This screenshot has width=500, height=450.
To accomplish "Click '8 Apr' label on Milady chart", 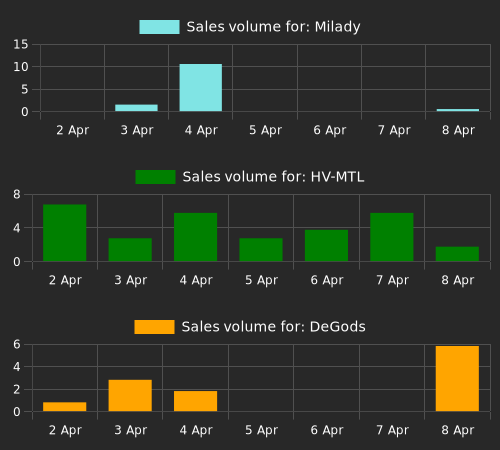I will [x=458, y=130].
